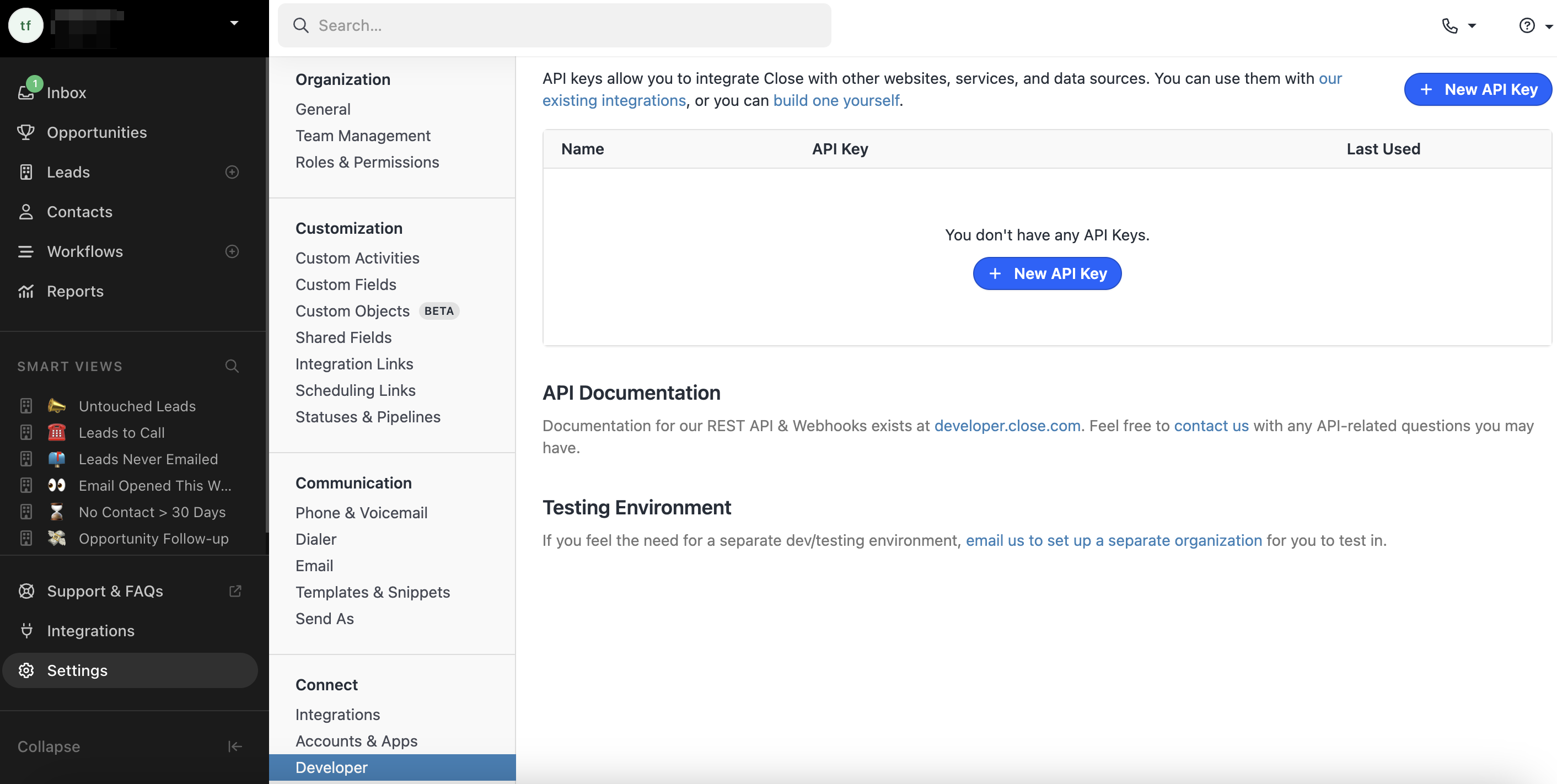1557x784 pixels.
Task: Search Smart Views with magnifier icon
Action: click(x=232, y=366)
